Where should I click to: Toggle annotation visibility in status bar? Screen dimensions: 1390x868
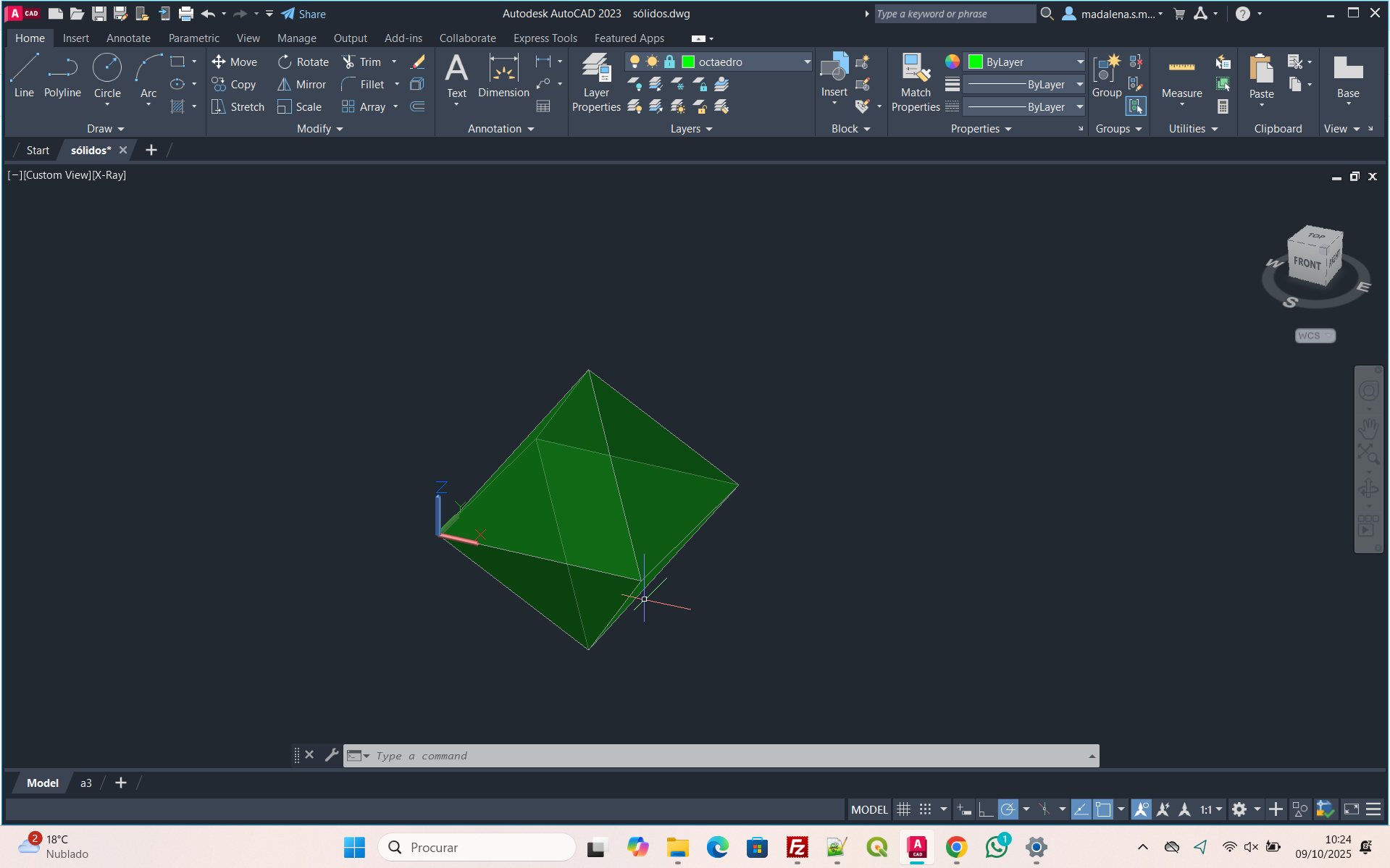1141,809
